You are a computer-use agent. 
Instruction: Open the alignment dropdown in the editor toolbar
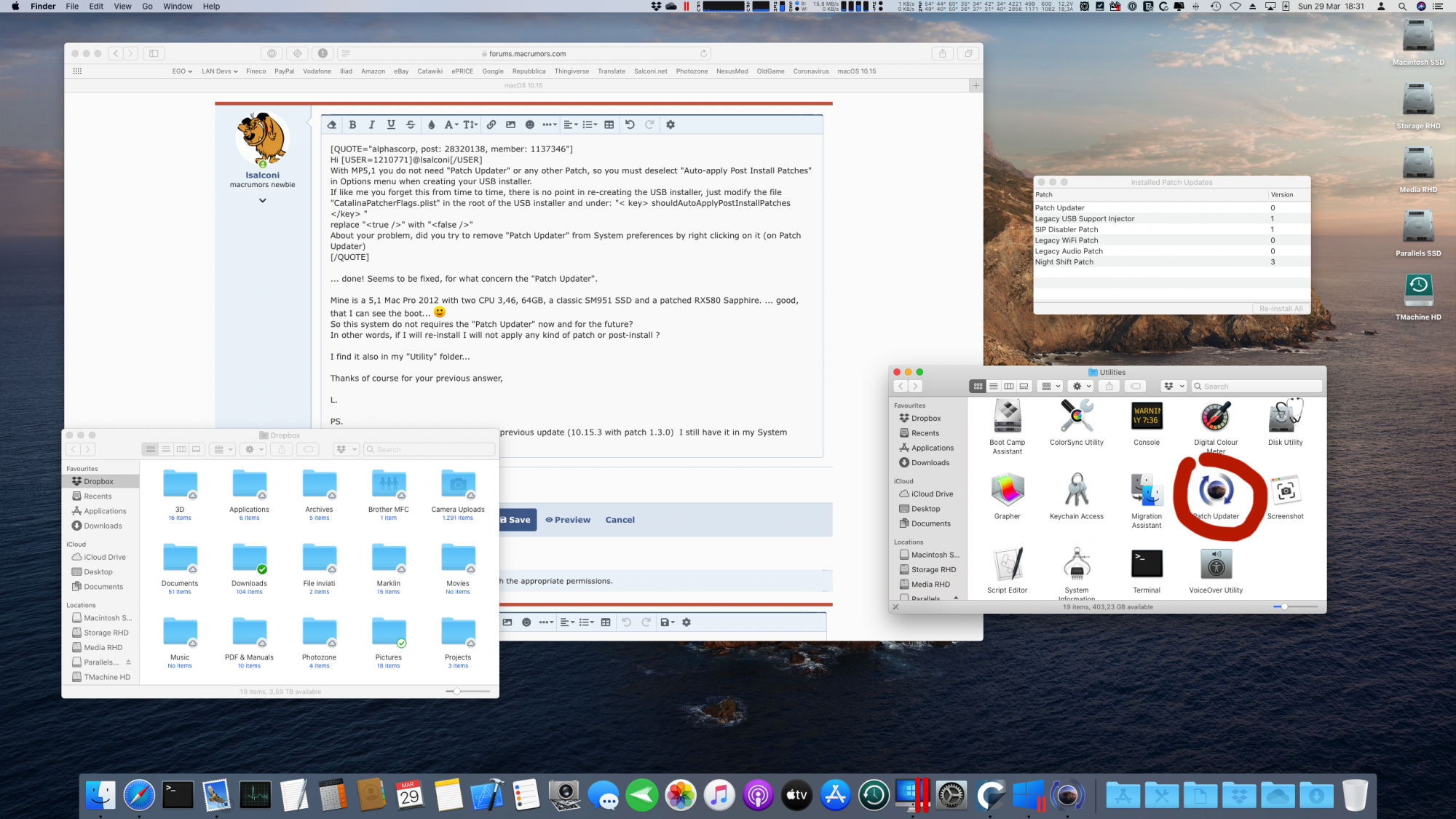[571, 124]
